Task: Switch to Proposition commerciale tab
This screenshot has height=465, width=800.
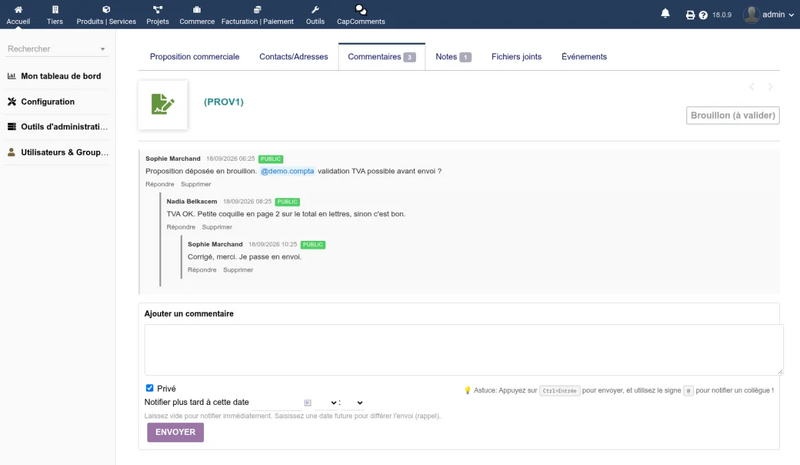Action: [x=194, y=57]
